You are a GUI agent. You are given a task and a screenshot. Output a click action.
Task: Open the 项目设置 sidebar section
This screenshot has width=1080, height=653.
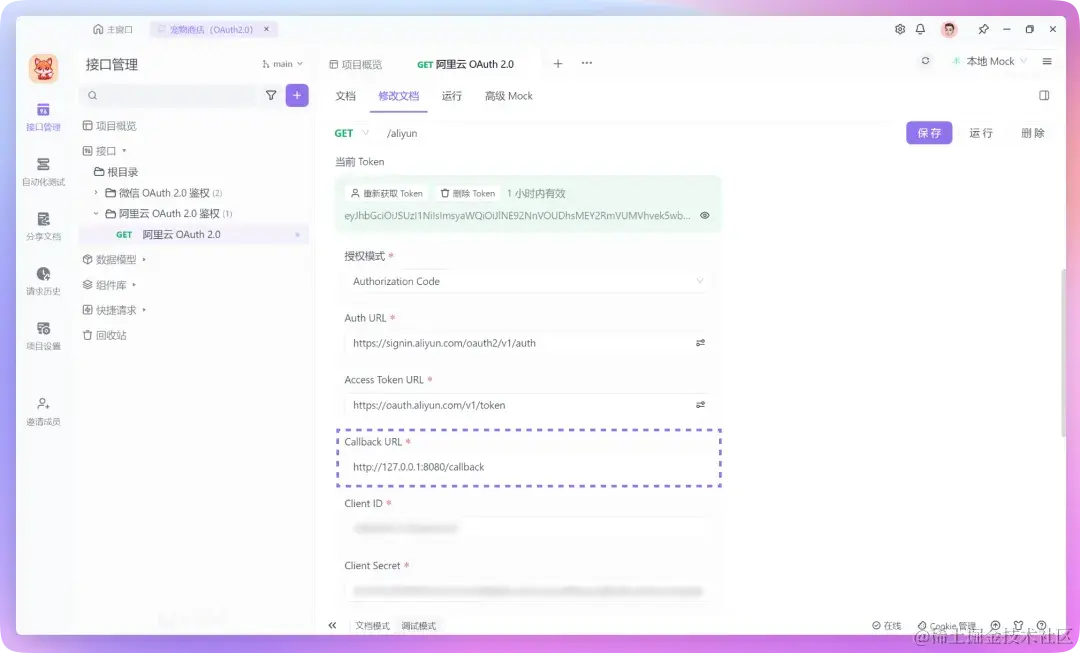point(43,335)
